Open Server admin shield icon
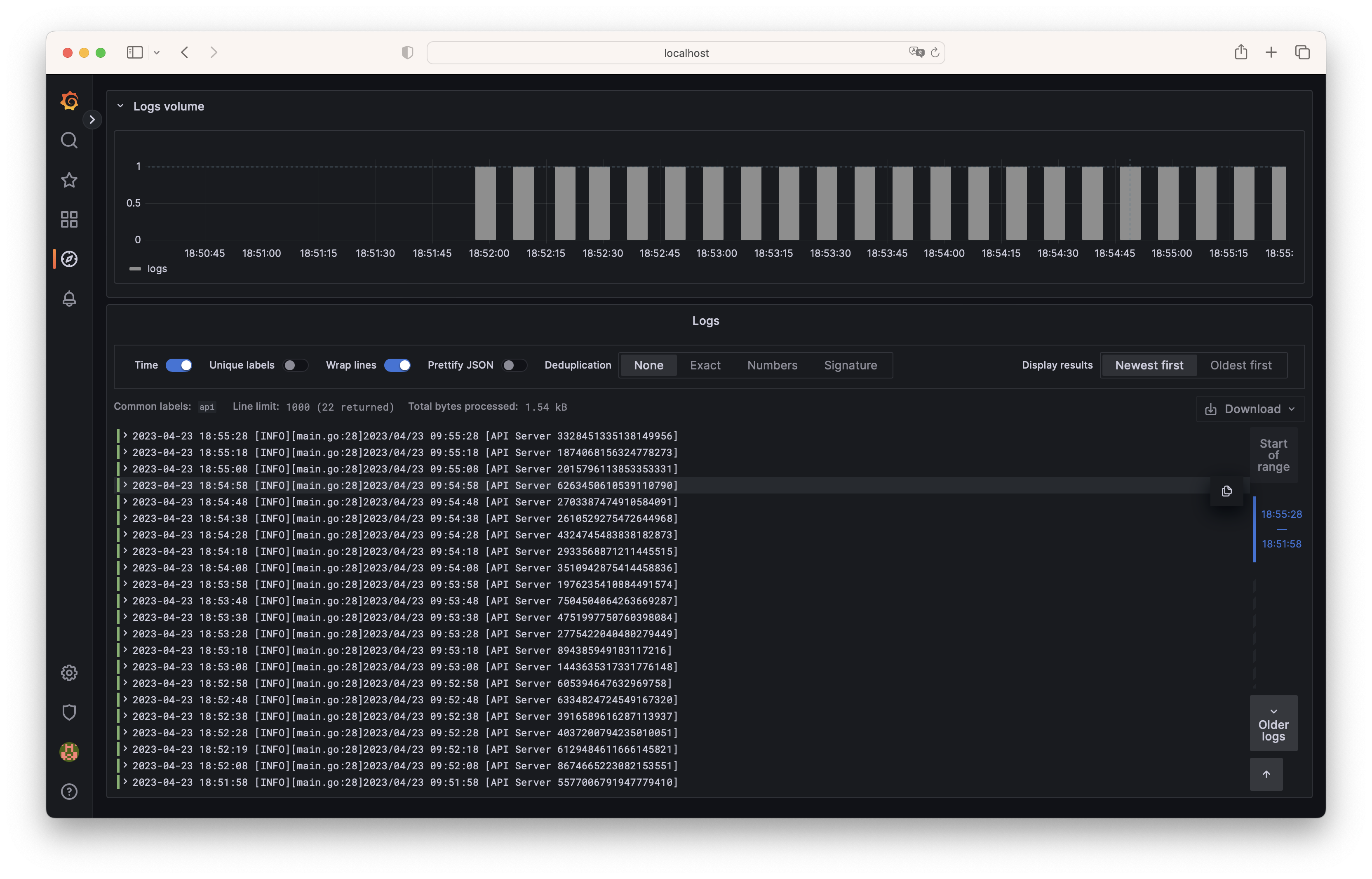This screenshot has width=1372, height=879. point(69,712)
